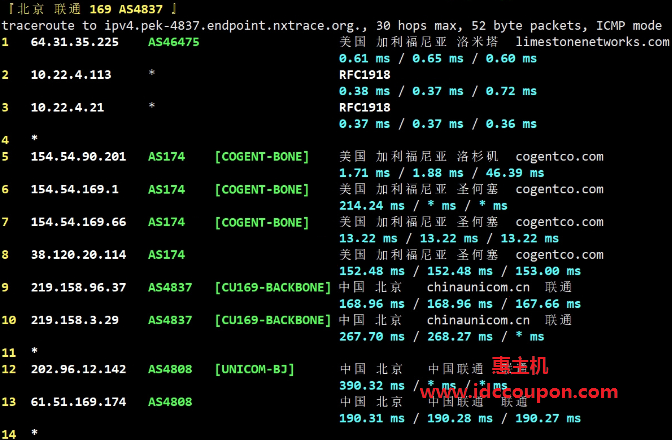Image resolution: width=672 pixels, height=440 pixels.
Task: Click IP address 219.158.3.29
Action: coord(75,320)
